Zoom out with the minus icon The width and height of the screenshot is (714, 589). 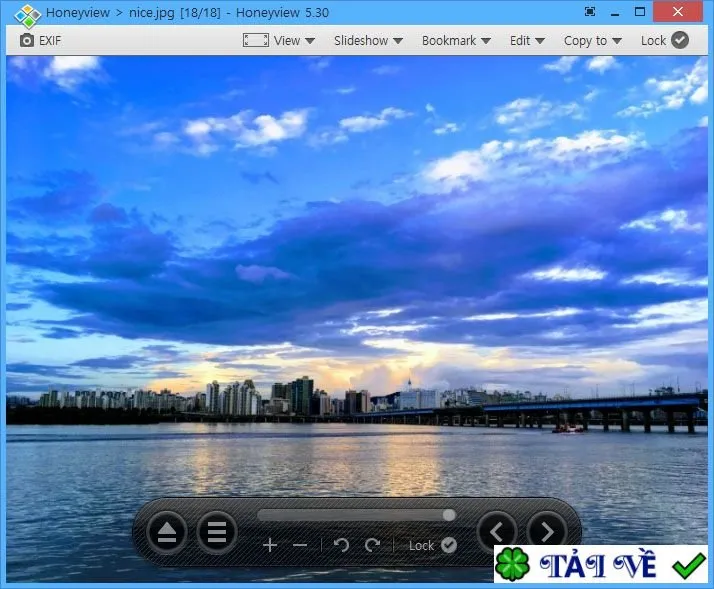pos(300,545)
